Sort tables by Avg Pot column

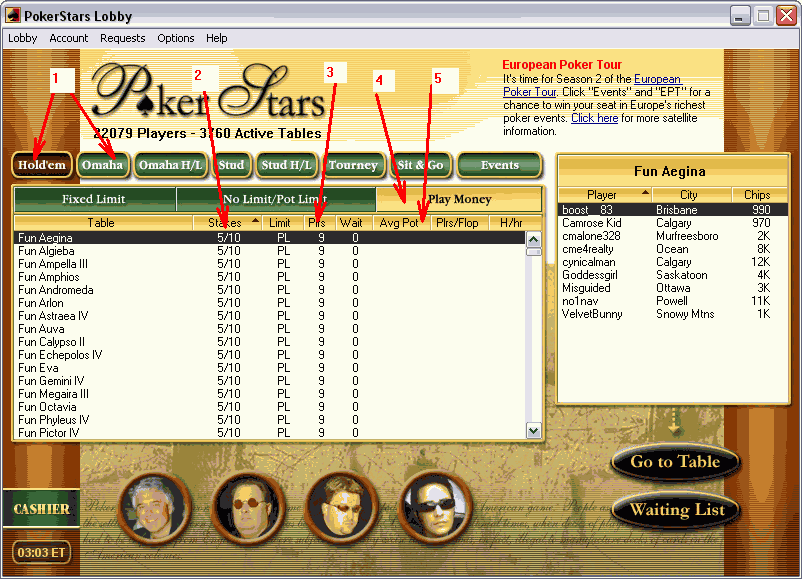coord(402,223)
